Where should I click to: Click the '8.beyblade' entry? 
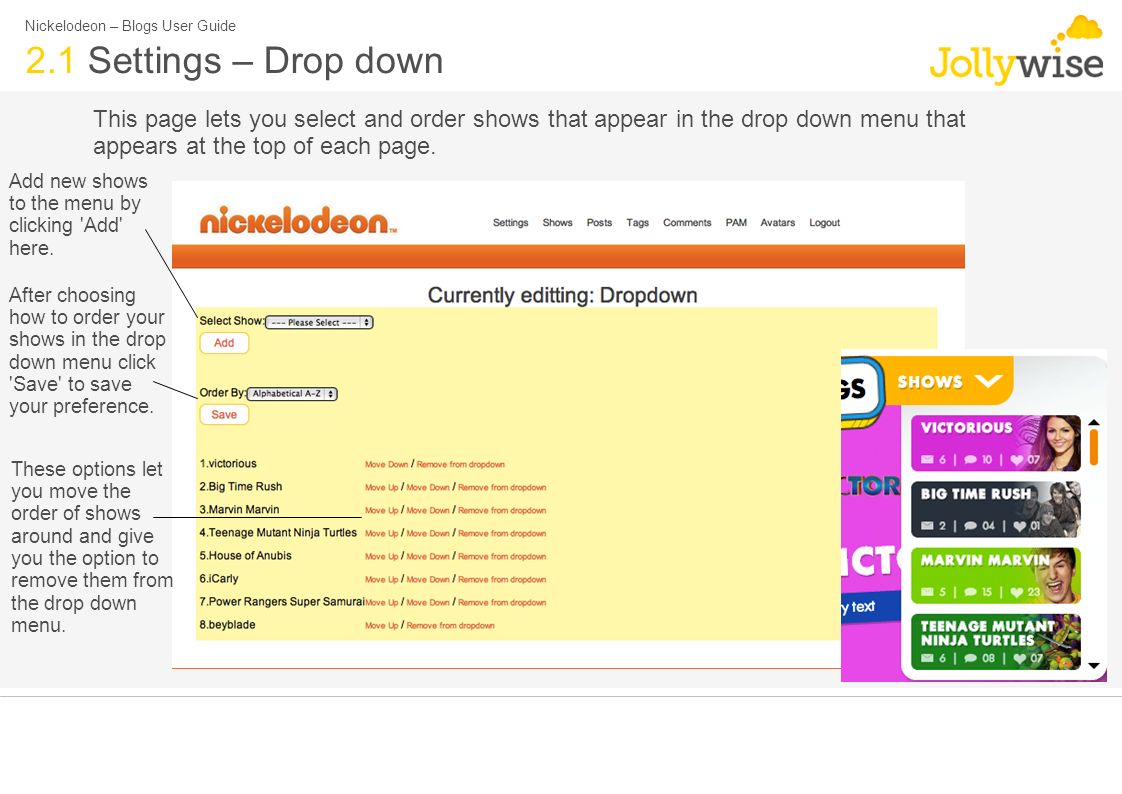[x=227, y=624]
